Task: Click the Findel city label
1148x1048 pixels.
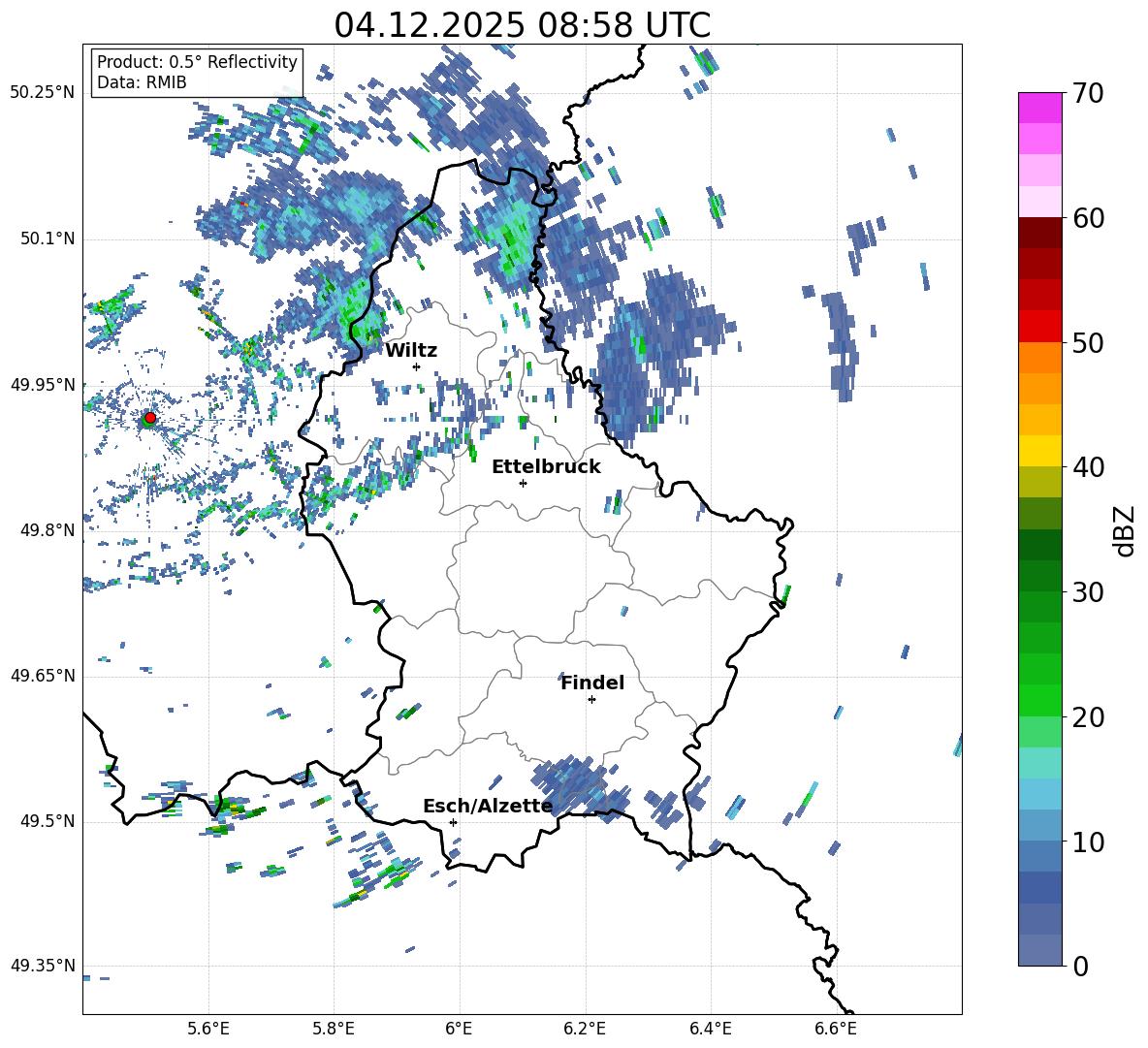Action: [592, 683]
